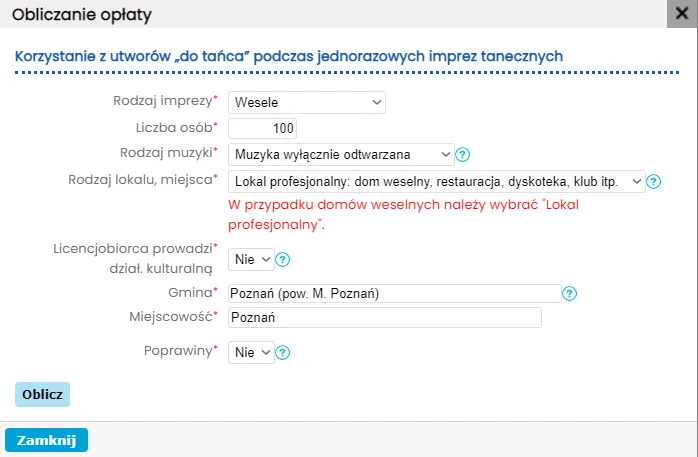Click the red Lokal profesjonalny warning text
The image size is (698, 457).
click(403, 214)
